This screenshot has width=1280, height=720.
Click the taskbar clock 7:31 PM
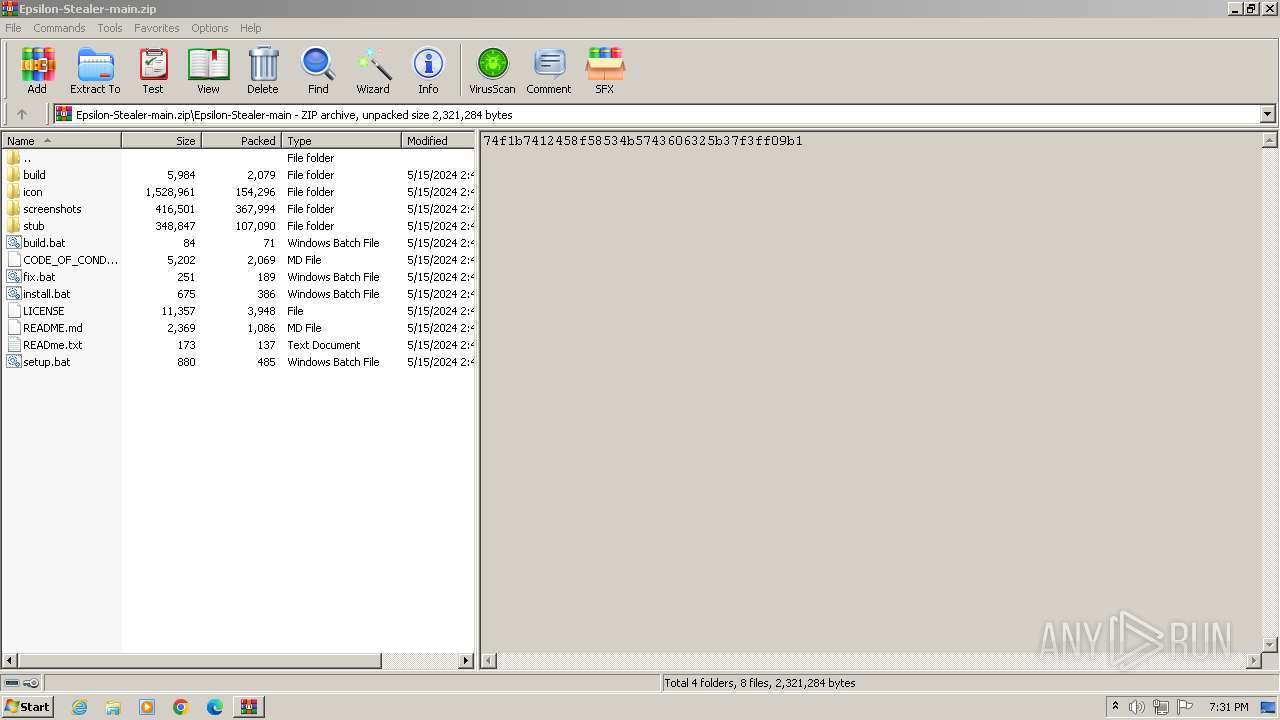point(1228,707)
